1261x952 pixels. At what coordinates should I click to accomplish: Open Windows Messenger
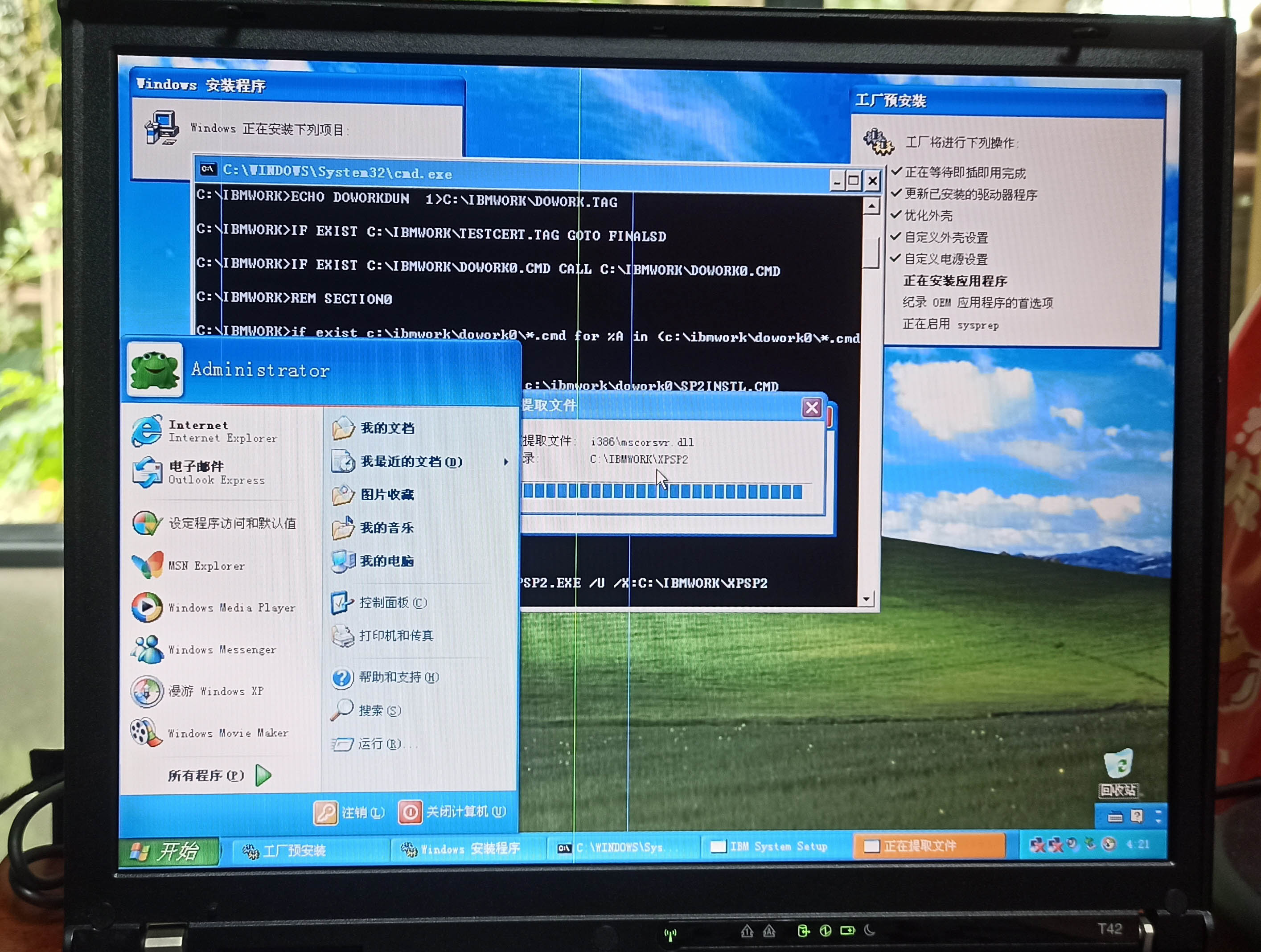pos(204,649)
